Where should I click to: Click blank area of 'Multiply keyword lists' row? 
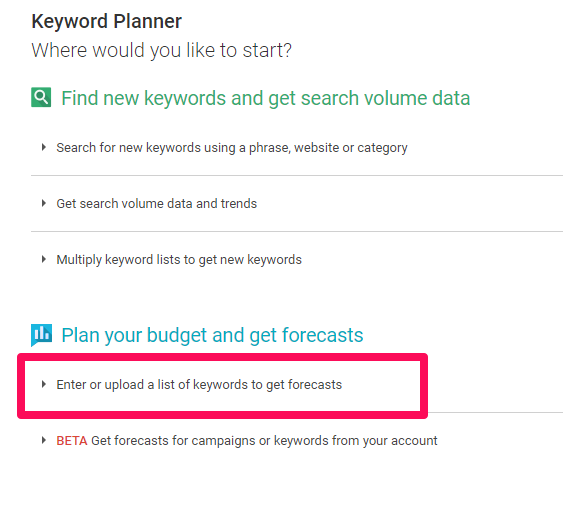pos(431,260)
